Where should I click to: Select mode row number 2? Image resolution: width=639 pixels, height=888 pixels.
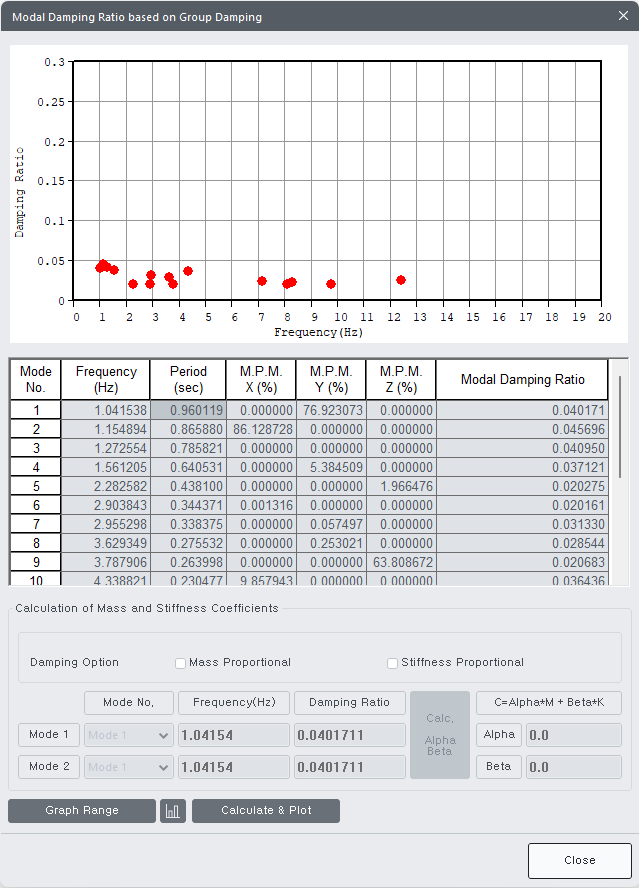[x=36, y=429]
